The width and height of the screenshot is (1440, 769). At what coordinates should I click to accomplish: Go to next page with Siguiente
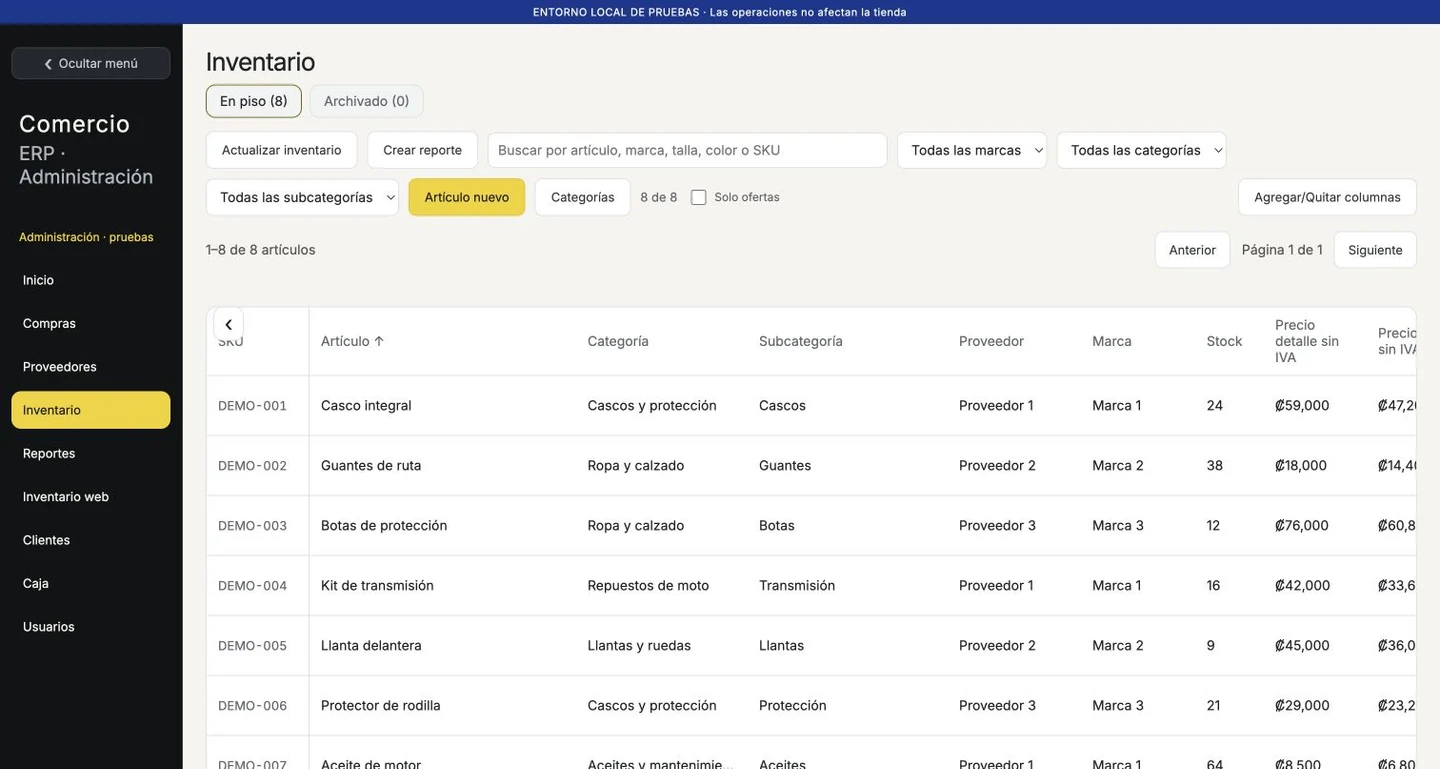(1375, 250)
